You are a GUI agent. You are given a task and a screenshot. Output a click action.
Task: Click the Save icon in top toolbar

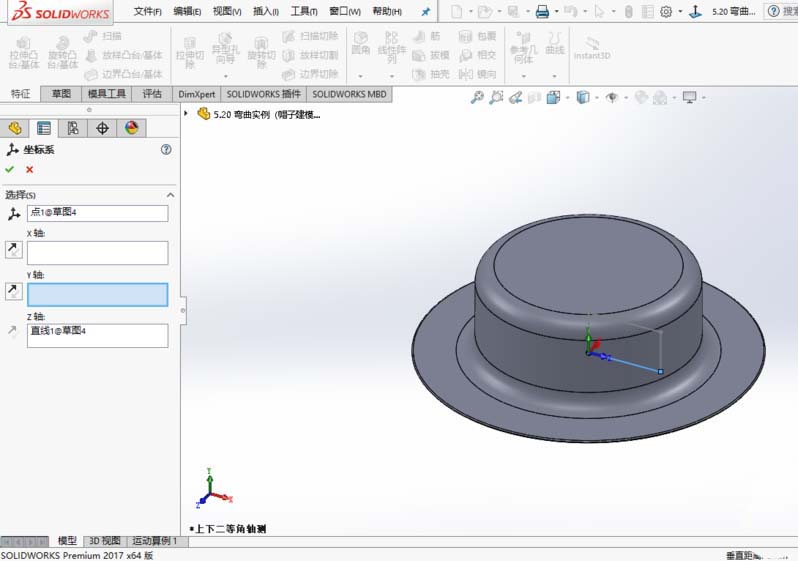coord(514,11)
